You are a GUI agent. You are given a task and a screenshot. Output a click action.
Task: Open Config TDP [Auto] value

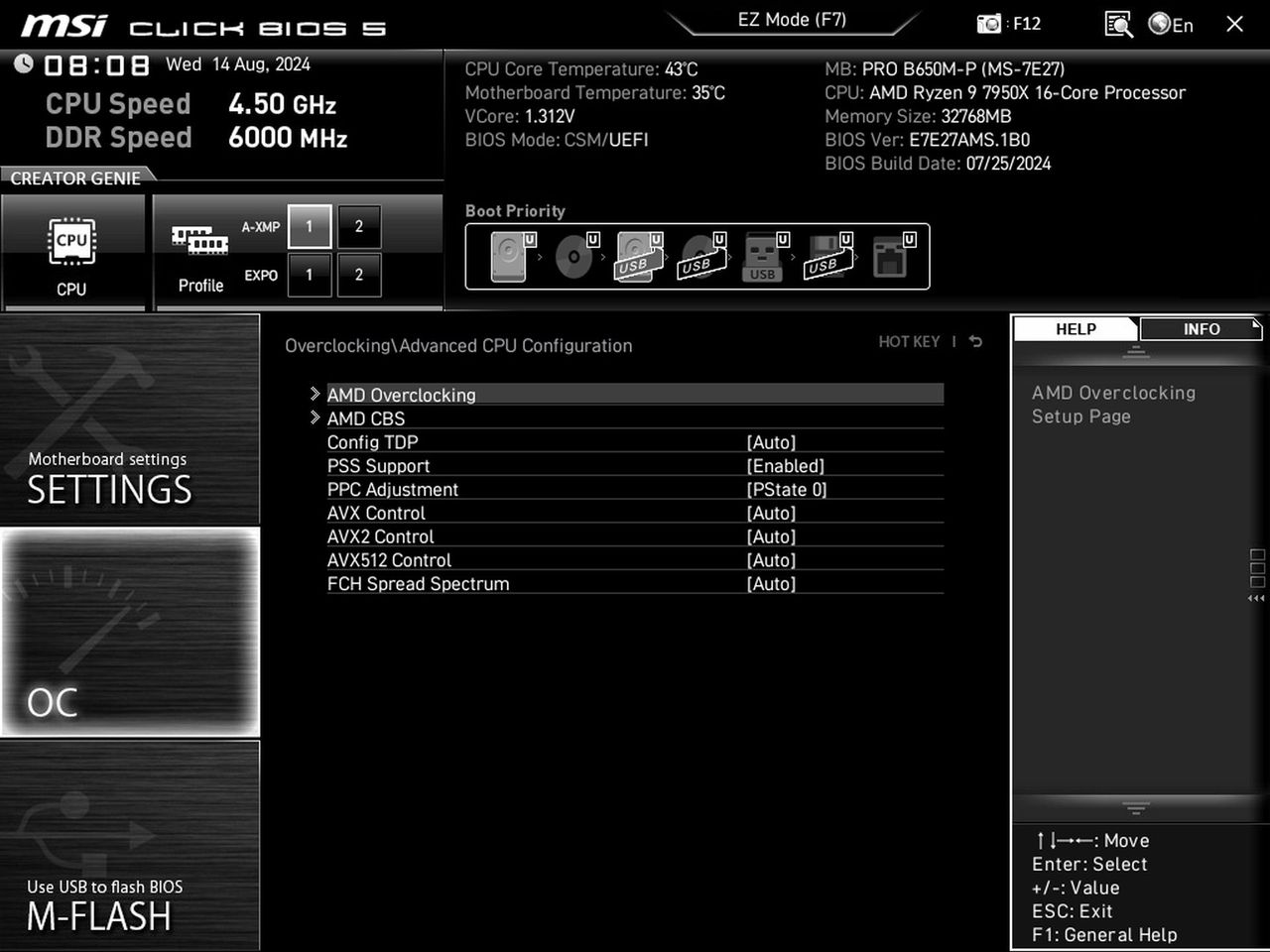coord(771,442)
